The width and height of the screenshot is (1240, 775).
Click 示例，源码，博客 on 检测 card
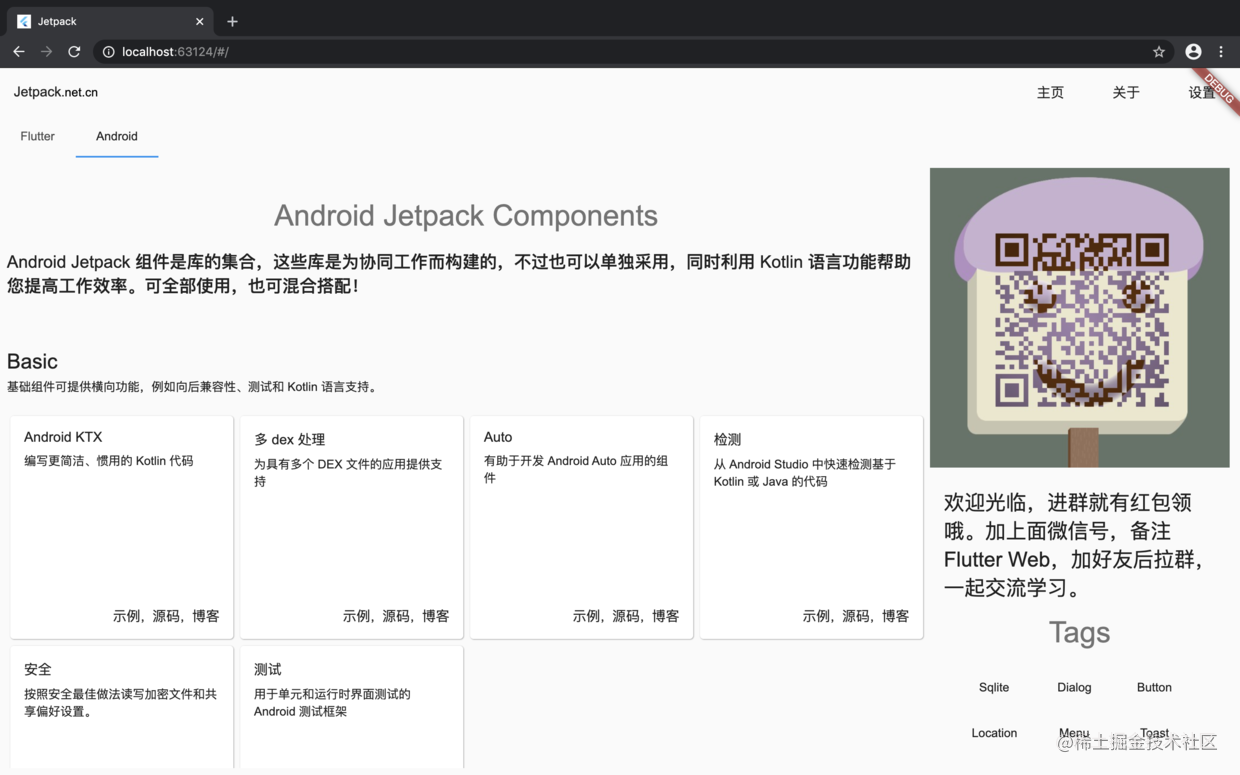pyautogui.click(x=856, y=616)
